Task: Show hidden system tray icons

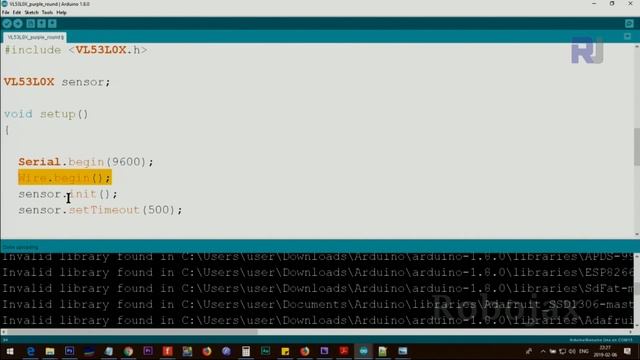Action: pyautogui.click(x=543, y=351)
